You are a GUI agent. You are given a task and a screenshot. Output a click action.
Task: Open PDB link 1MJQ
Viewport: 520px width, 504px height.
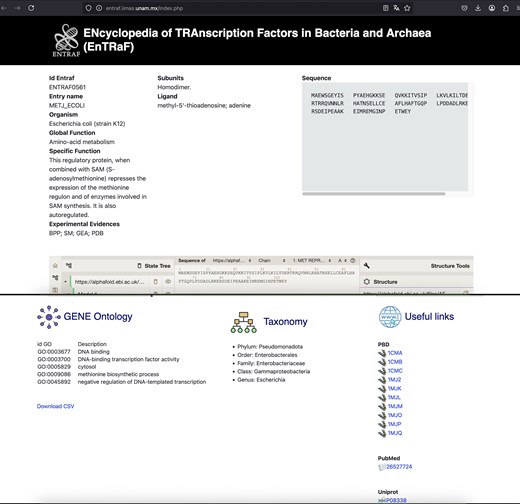tap(395, 433)
